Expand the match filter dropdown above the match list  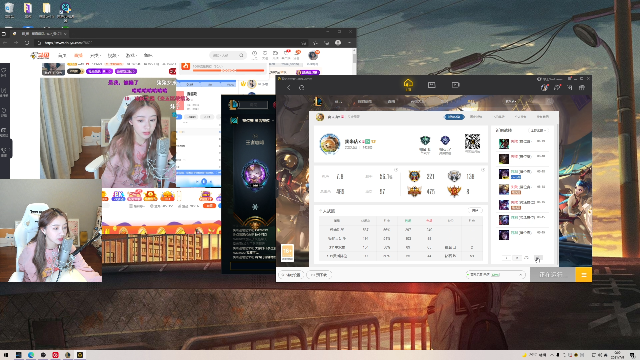(538, 130)
